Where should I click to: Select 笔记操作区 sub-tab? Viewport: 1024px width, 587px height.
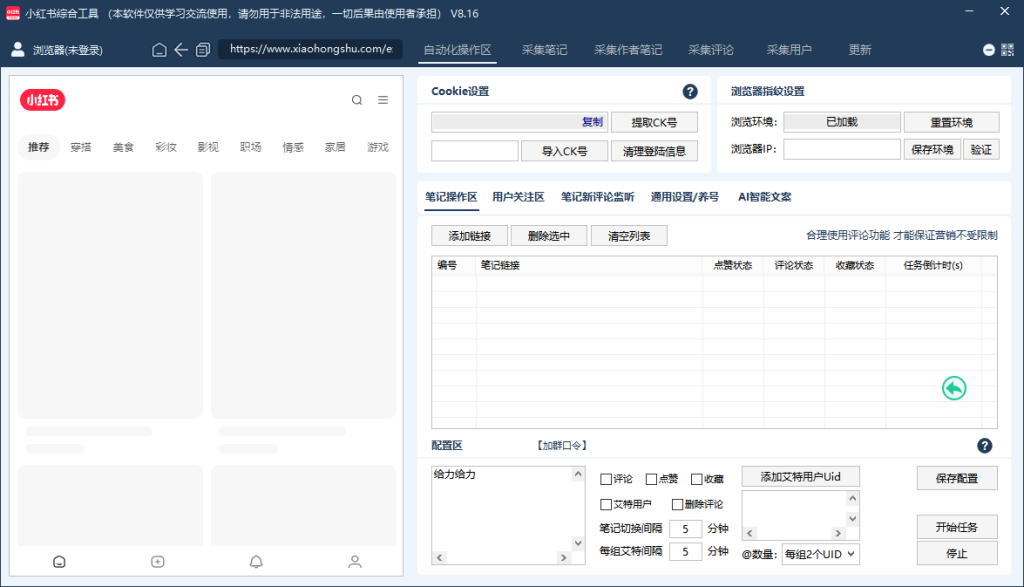(x=451, y=197)
